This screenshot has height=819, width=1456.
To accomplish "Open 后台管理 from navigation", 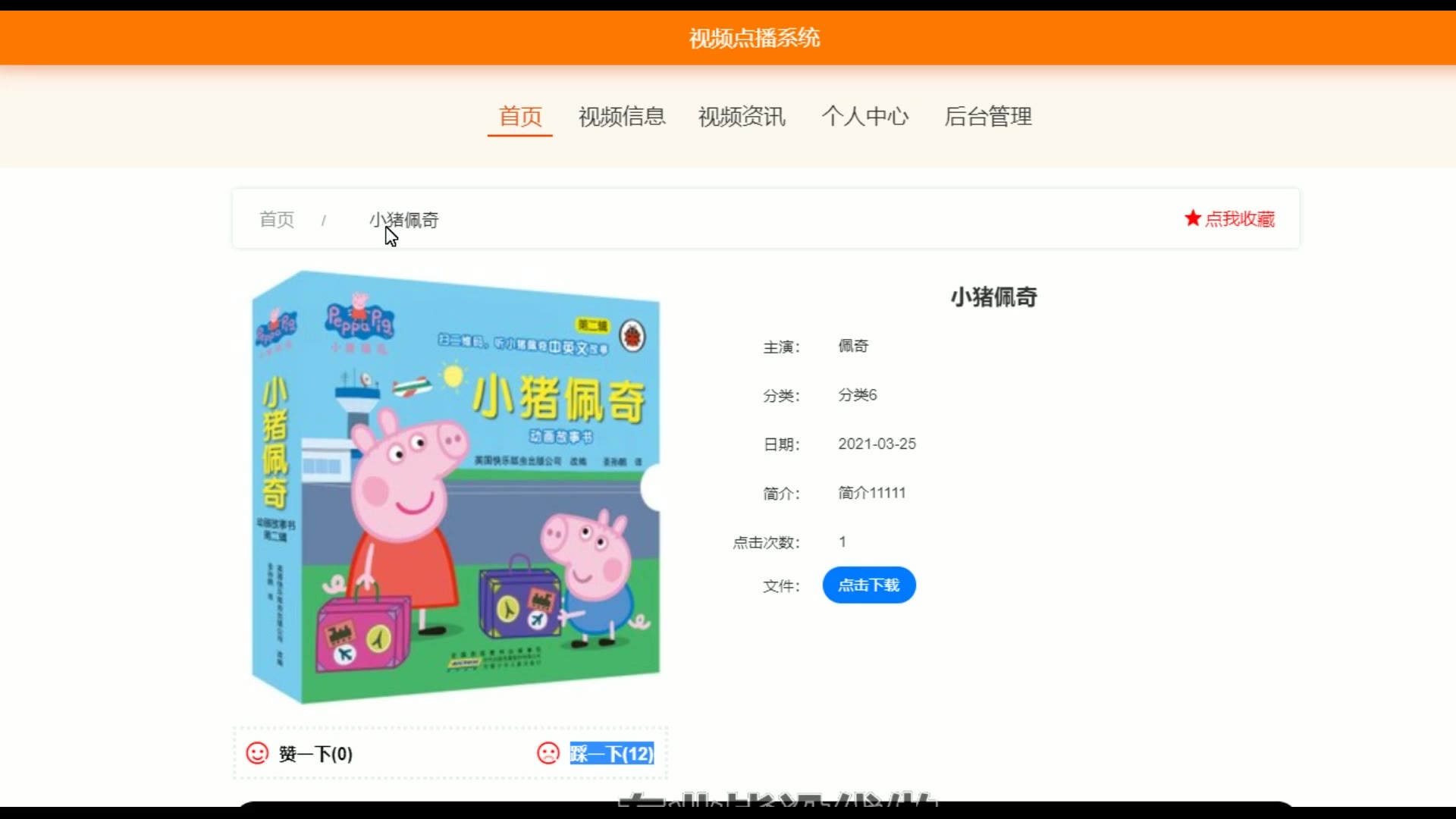I will pyautogui.click(x=987, y=117).
